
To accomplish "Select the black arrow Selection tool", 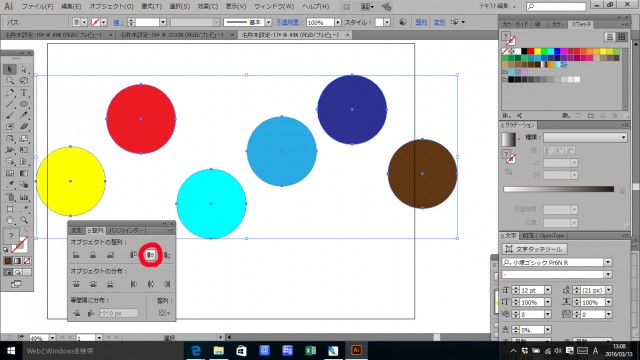I will tap(10, 69).
